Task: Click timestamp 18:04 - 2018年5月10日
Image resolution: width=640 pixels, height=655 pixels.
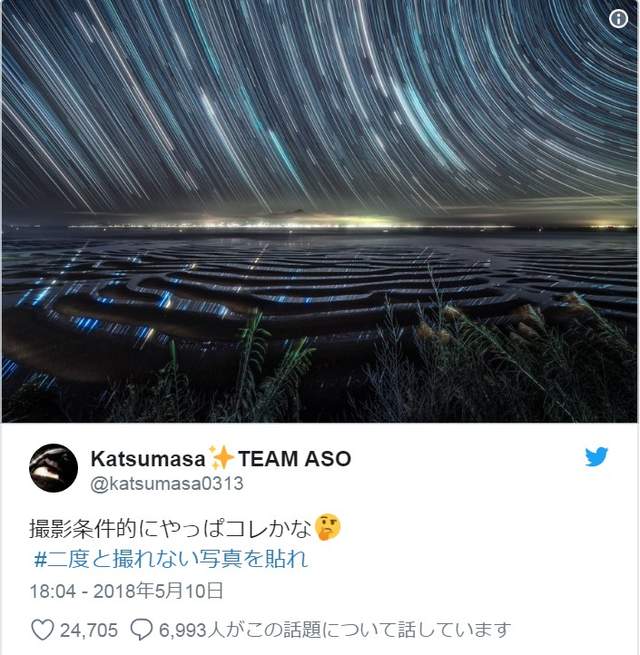Action: point(126,591)
